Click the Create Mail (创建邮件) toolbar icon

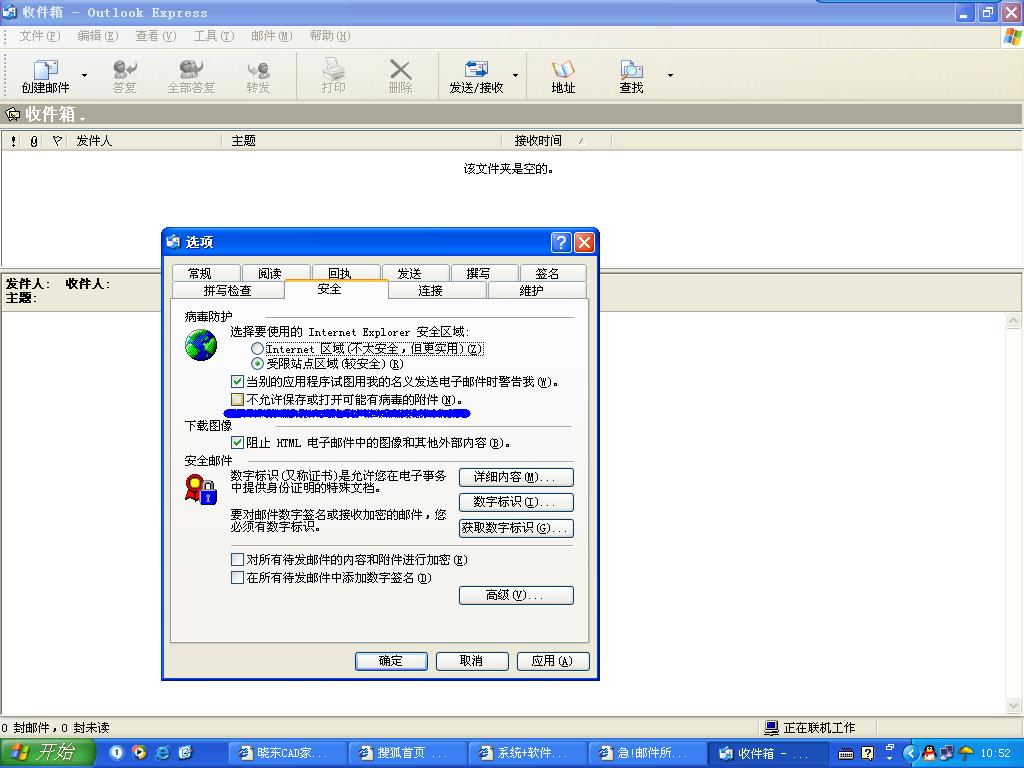45,76
